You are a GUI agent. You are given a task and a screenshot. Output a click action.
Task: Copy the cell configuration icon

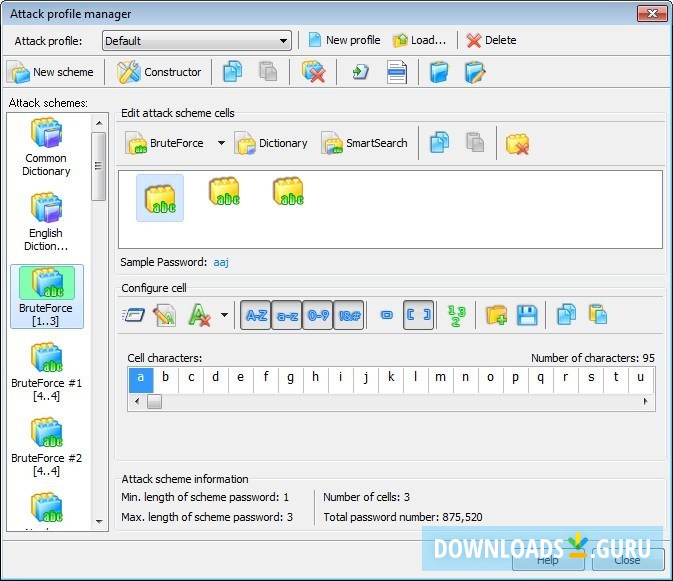tap(566, 315)
